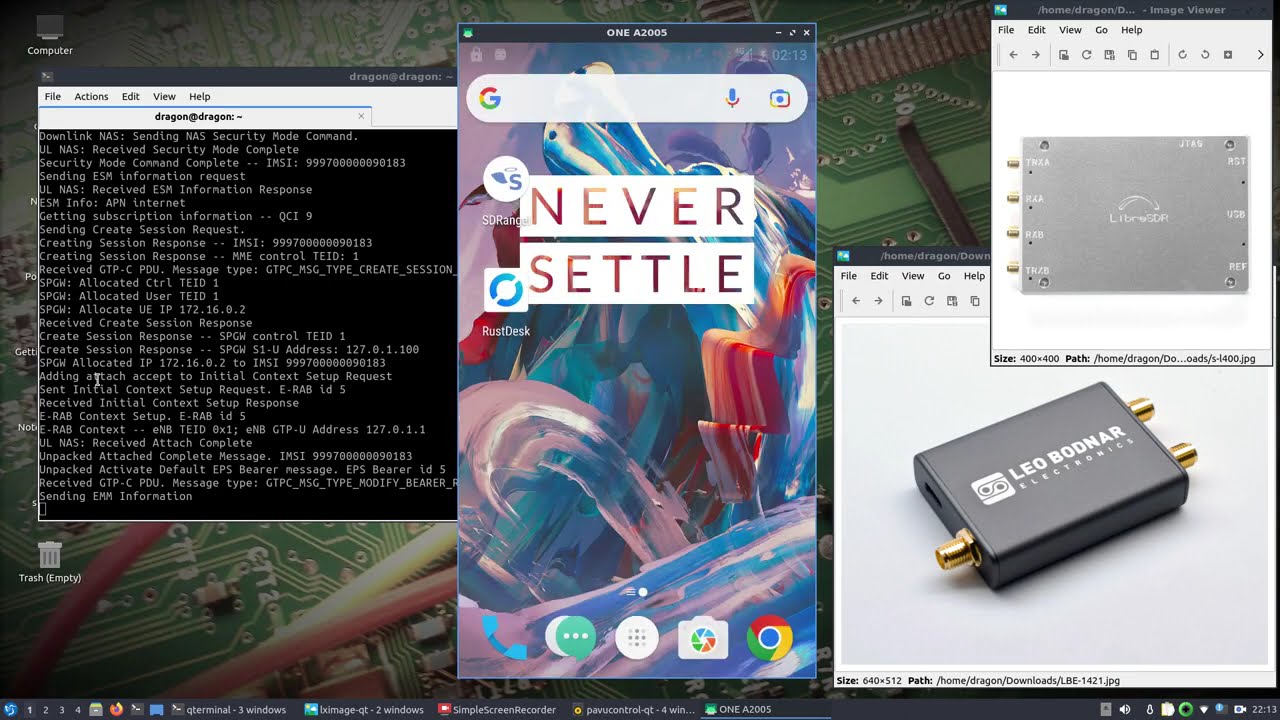Select the Trash (Empty) desktop icon
The image size is (1280, 720).
(x=50, y=562)
